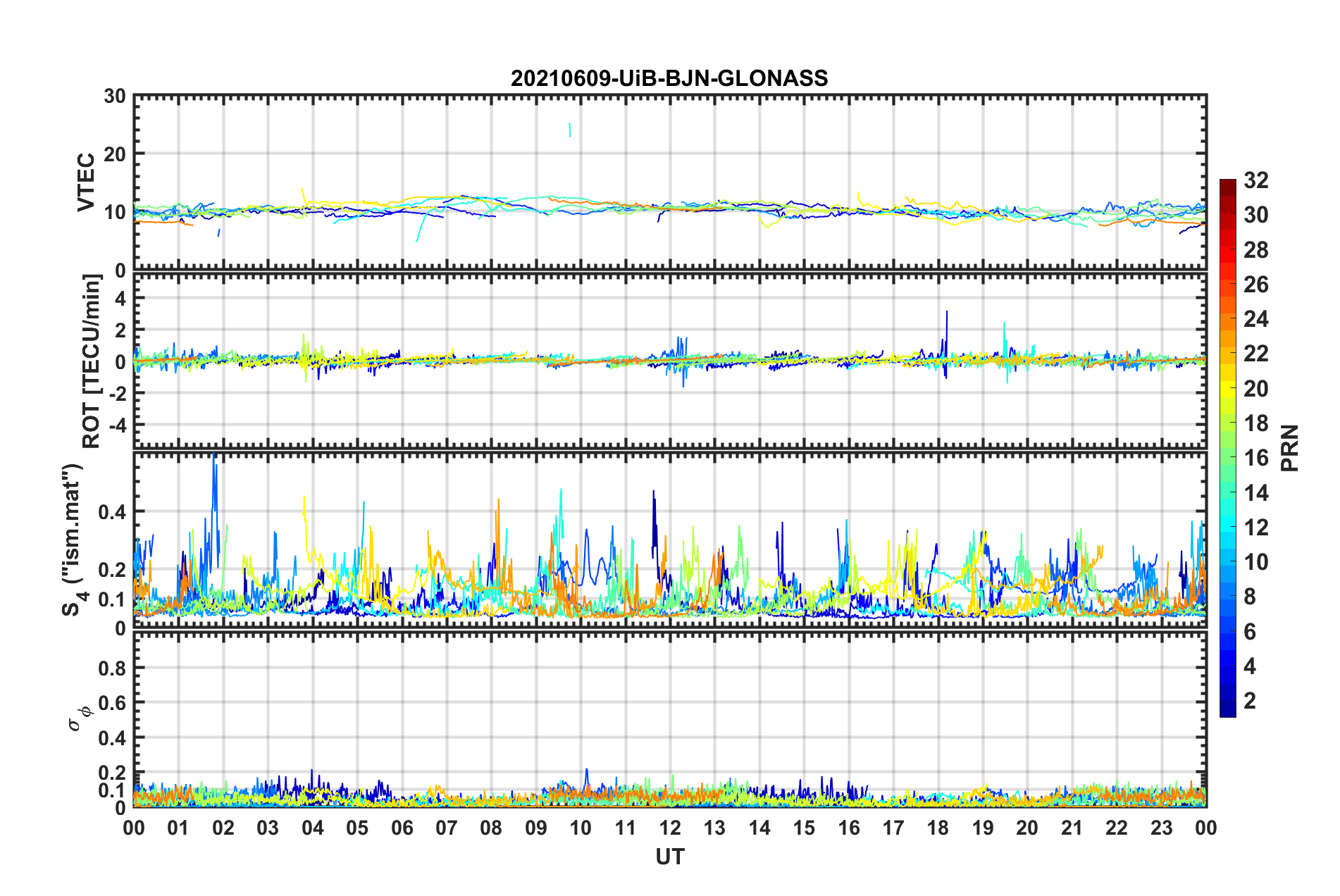Click inside the VTEC plot panel
Screen dimensions: 1340x896
(x=670, y=182)
